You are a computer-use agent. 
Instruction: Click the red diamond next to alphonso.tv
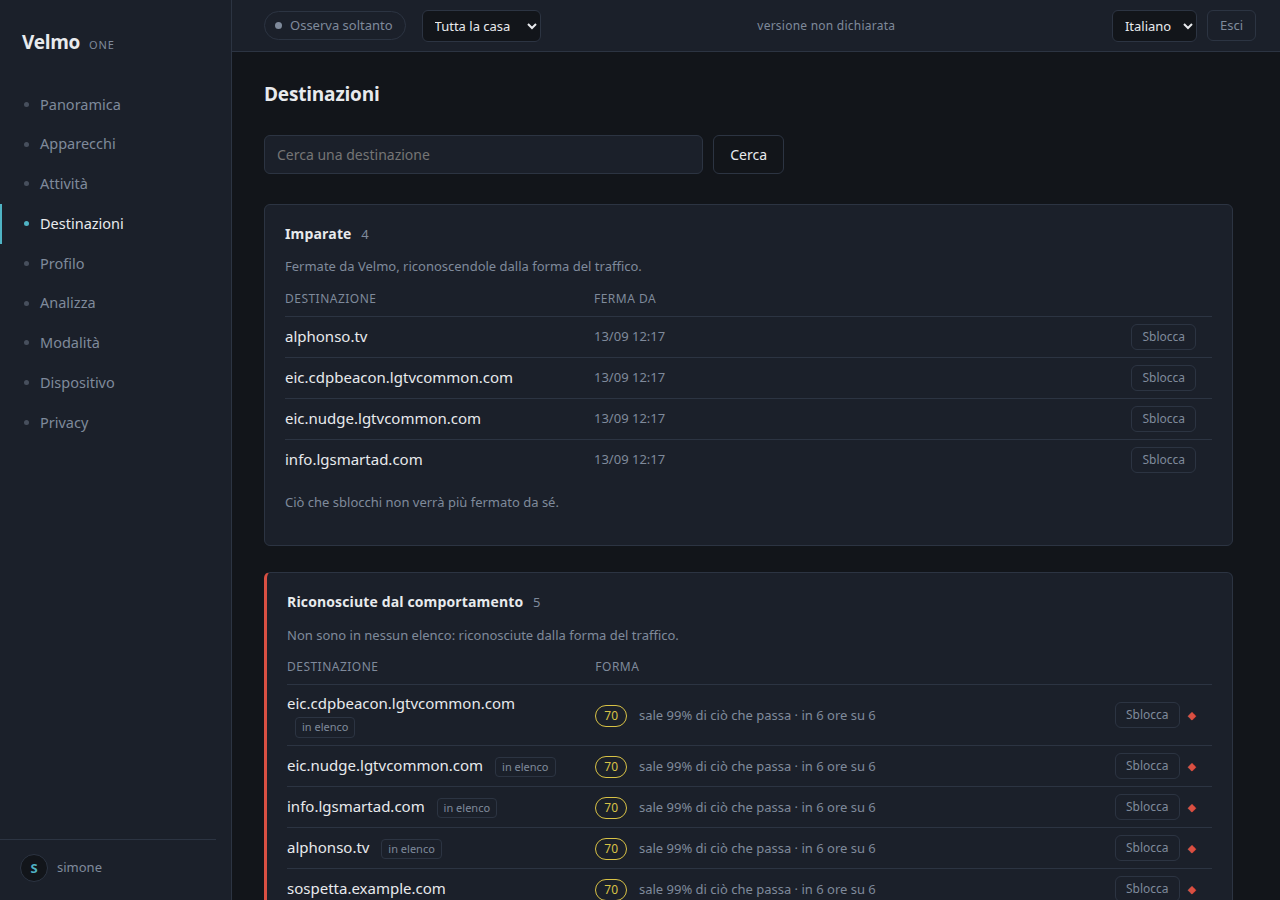[x=1192, y=849]
